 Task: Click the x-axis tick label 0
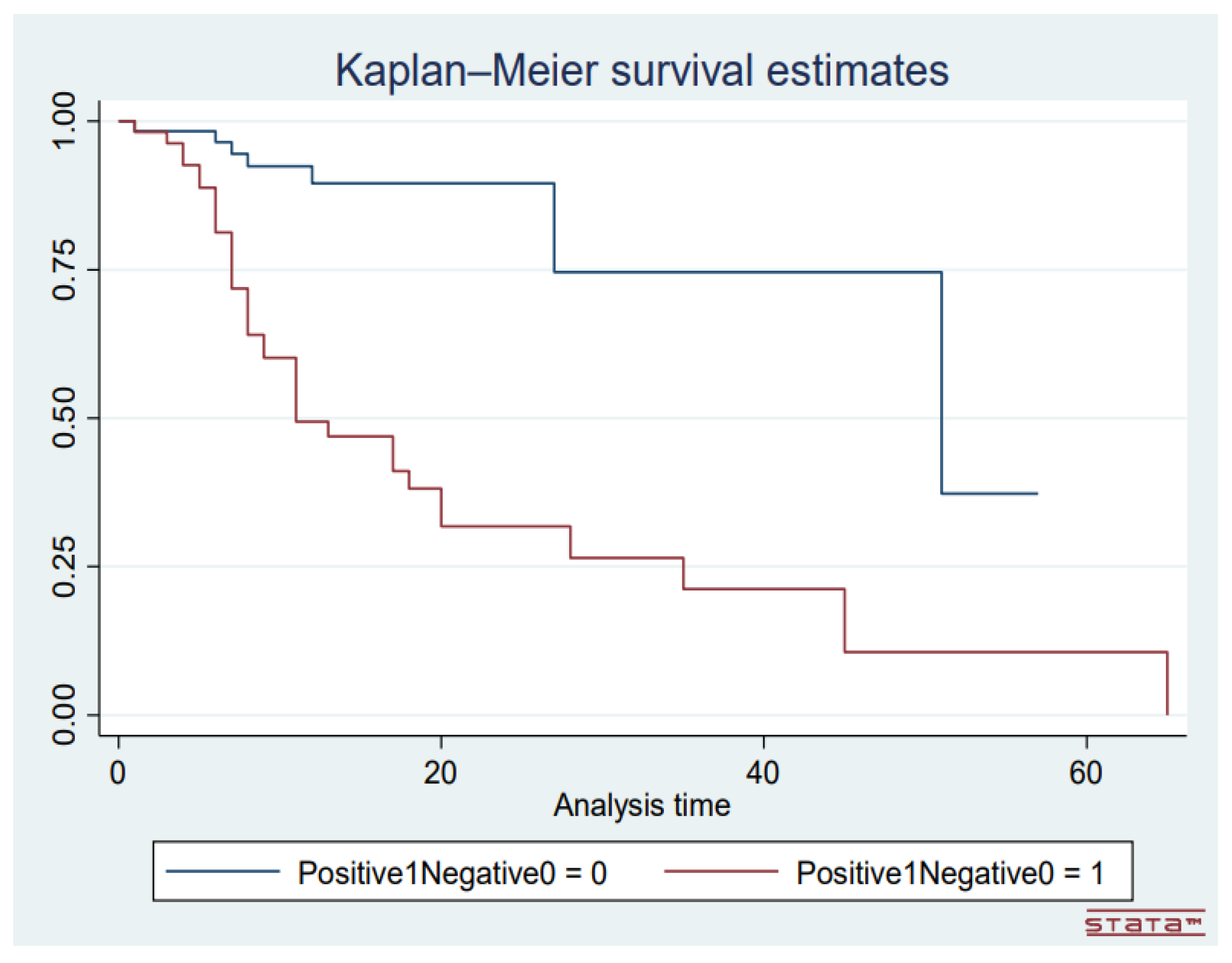[118, 773]
